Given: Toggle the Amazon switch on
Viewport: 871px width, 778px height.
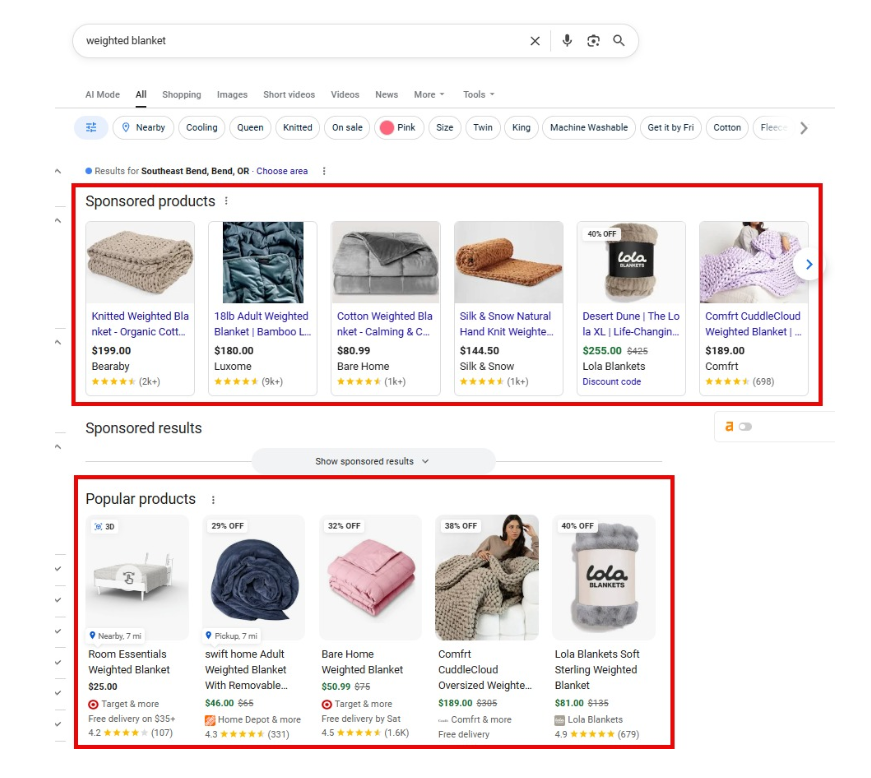Looking at the screenshot, I should tap(745, 427).
